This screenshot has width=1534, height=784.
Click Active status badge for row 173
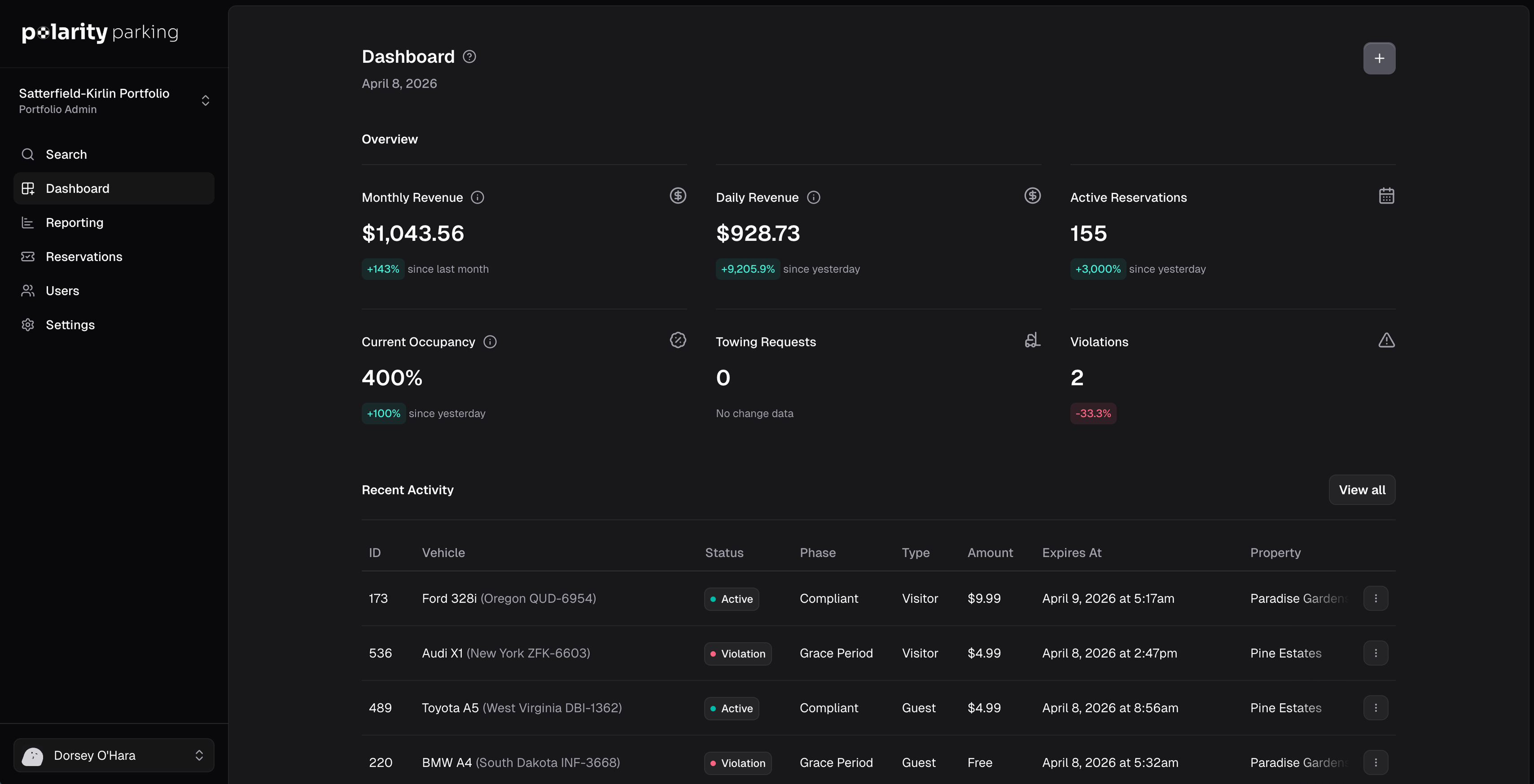click(x=731, y=599)
